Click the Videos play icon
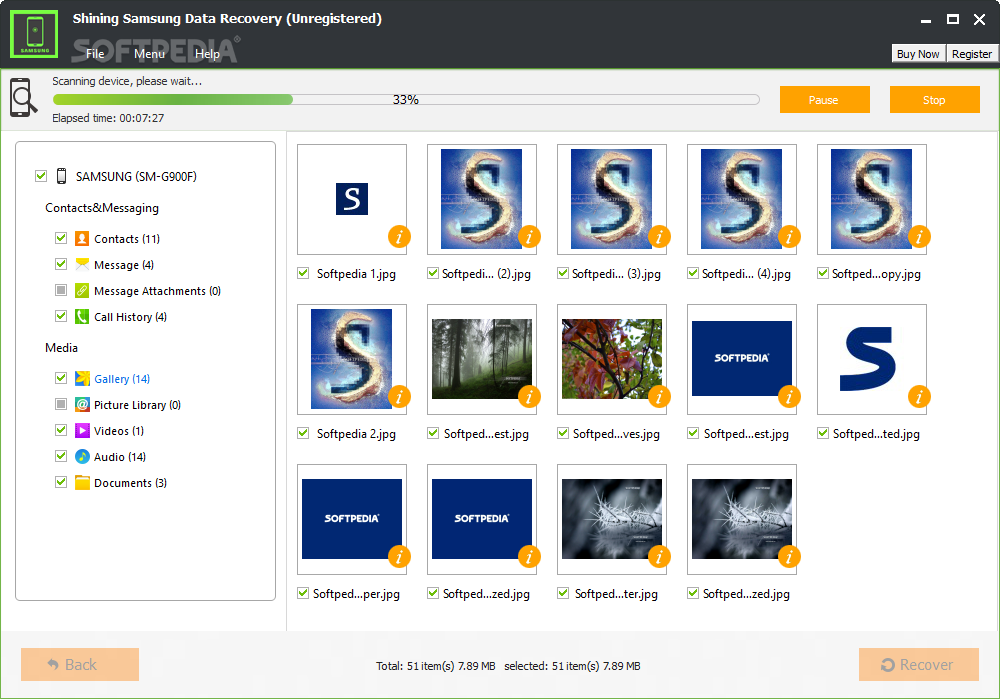The image size is (1000, 699). 82,430
